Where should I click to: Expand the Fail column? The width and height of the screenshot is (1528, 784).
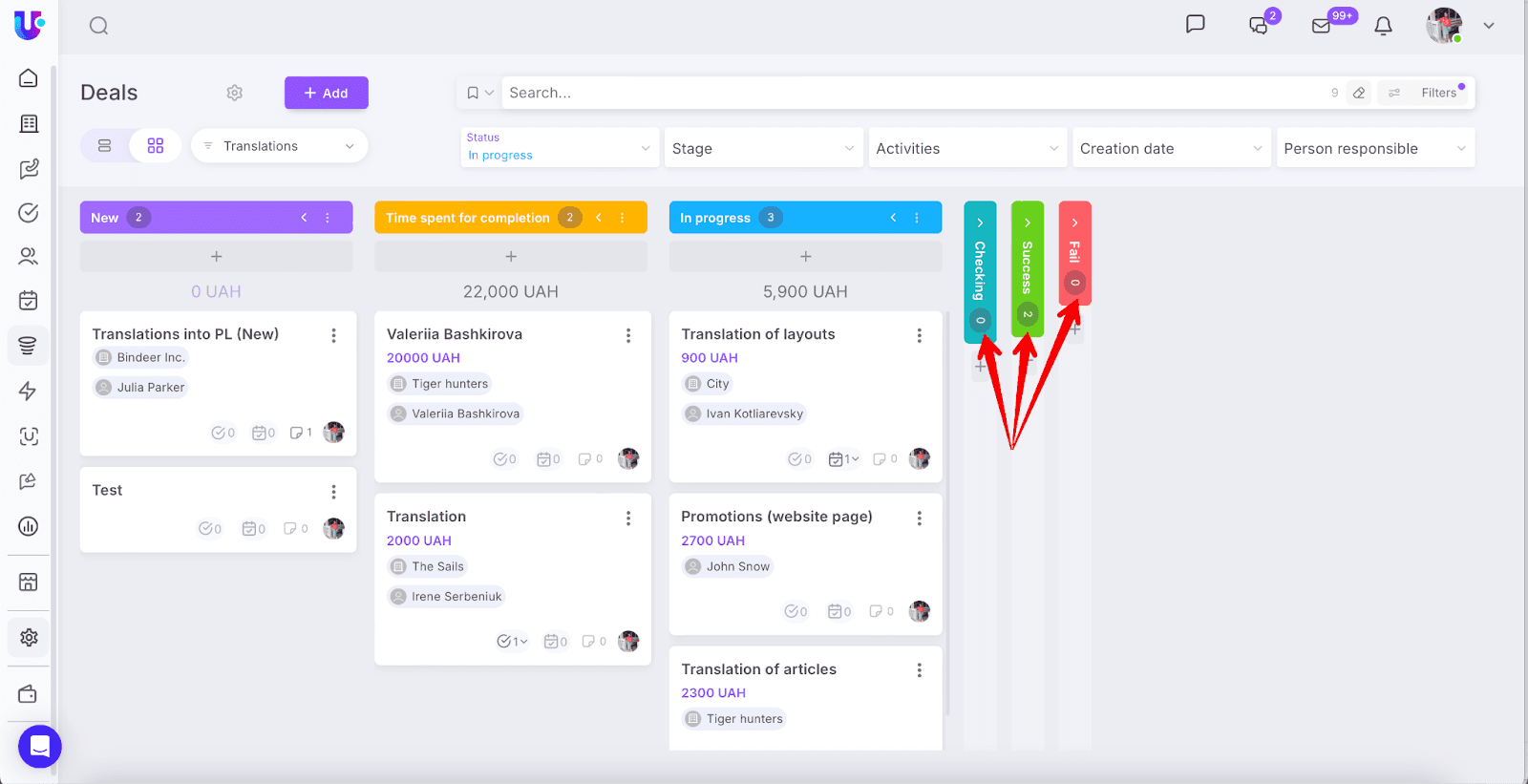click(x=1074, y=222)
